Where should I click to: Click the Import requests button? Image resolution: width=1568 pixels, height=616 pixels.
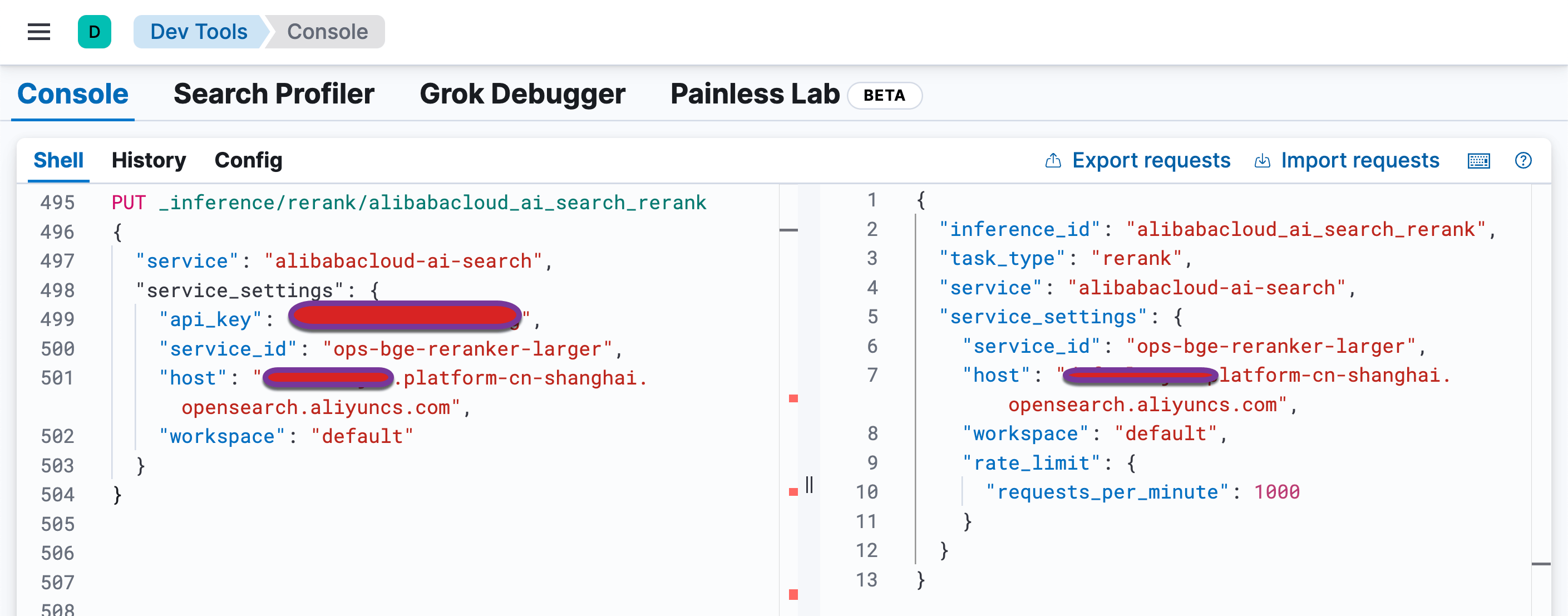tap(1347, 161)
